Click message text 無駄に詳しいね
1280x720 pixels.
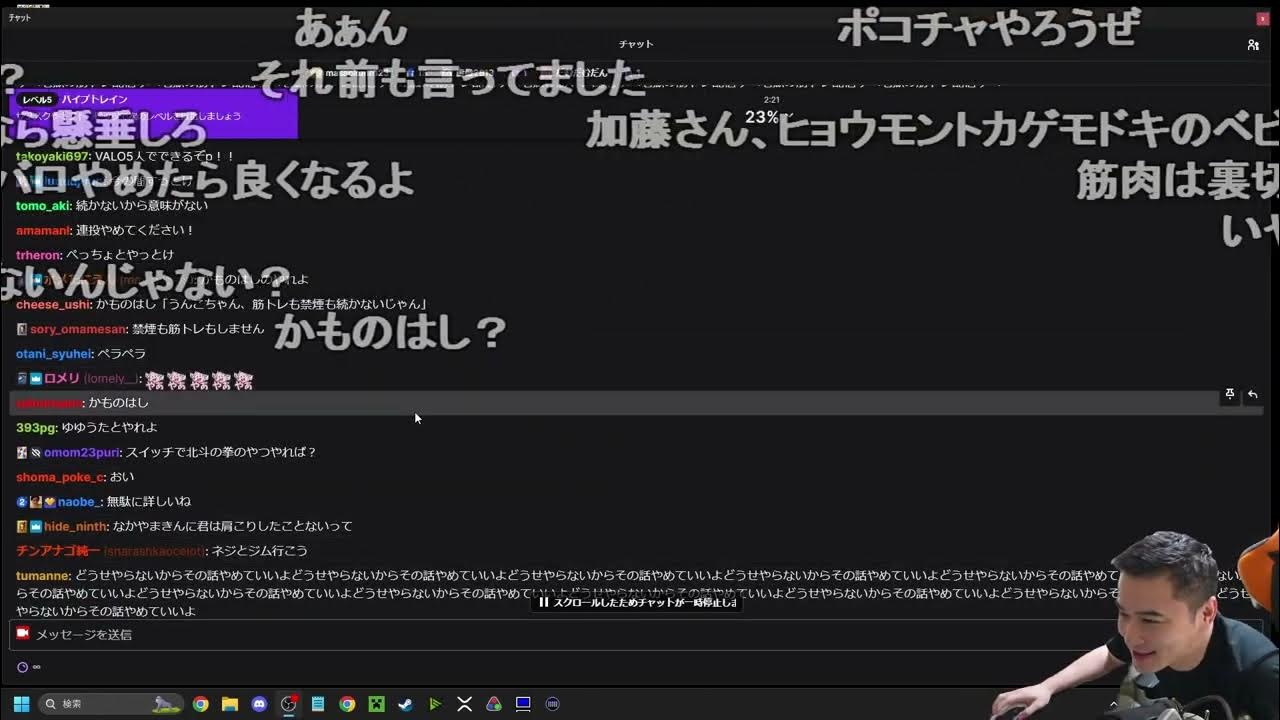tap(148, 502)
